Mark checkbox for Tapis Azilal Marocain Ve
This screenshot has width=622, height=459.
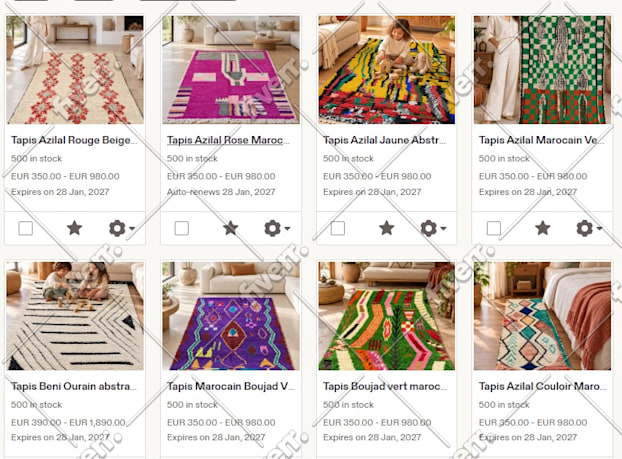494,229
